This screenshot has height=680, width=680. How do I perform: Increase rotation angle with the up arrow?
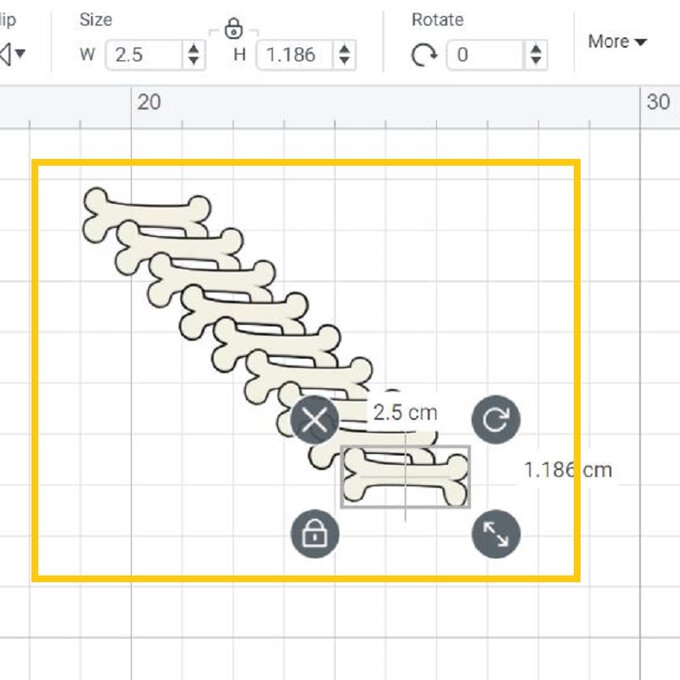tap(536, 48)
